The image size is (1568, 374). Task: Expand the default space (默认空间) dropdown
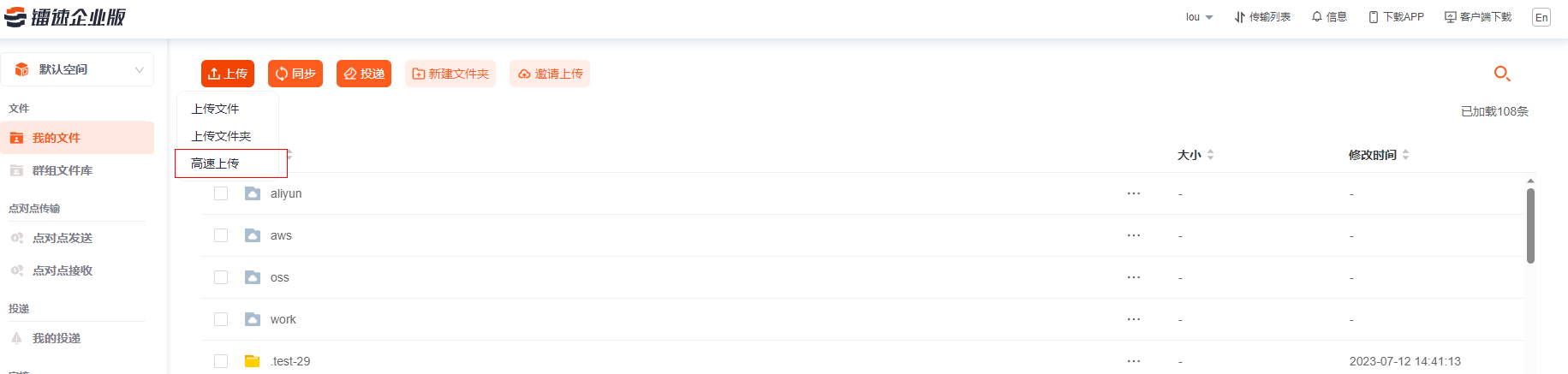coord(139,69)
